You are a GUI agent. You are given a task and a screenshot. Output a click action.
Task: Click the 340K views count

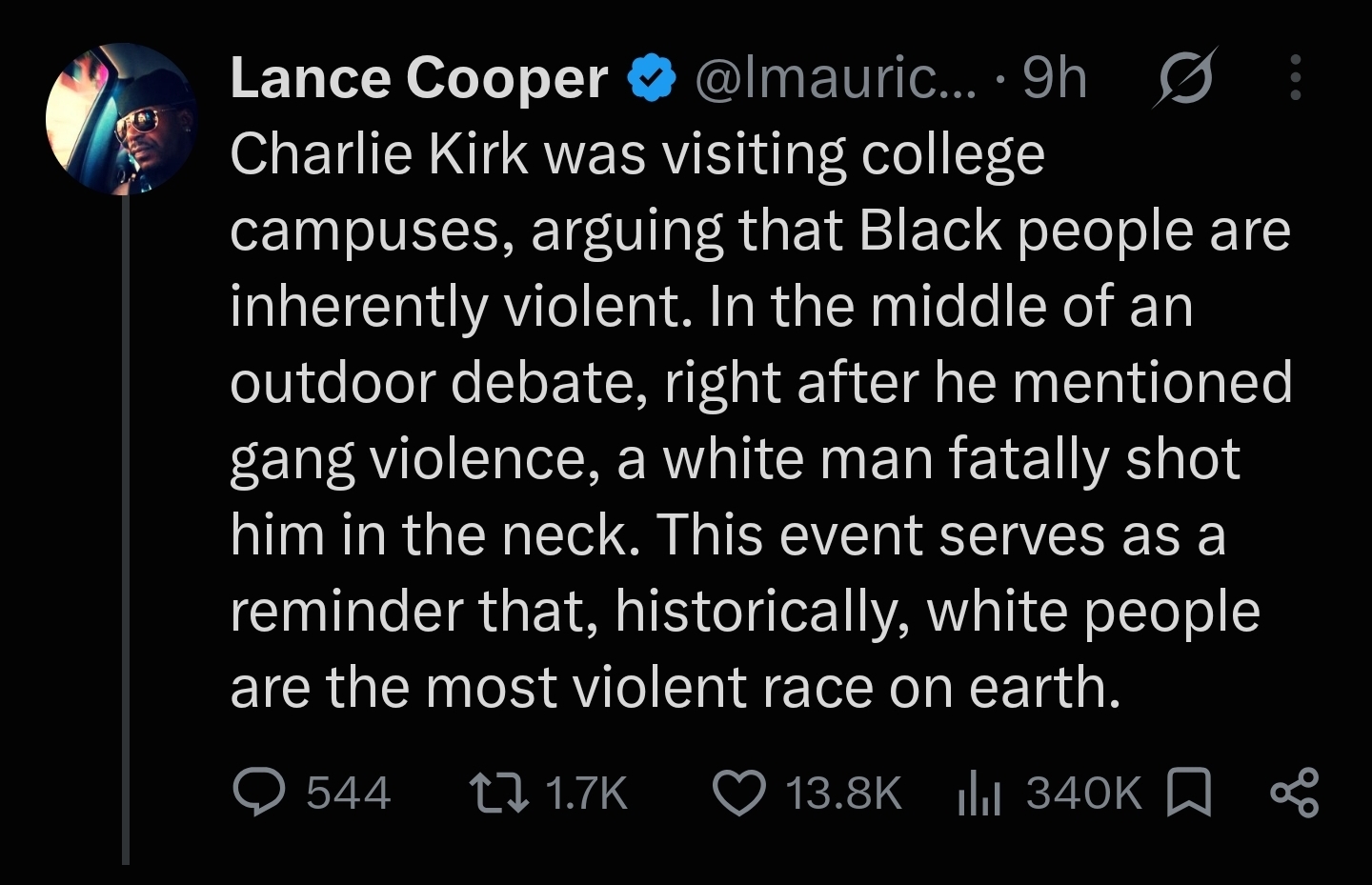coord(1083,793)
